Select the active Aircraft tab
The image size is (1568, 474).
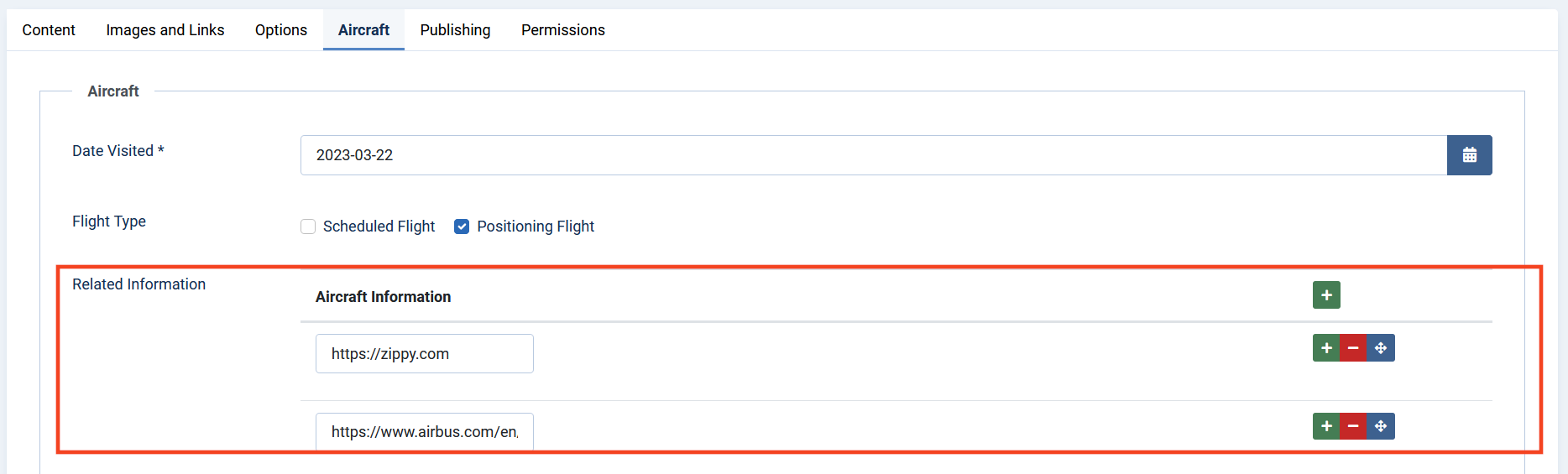[x=363, y=30]
